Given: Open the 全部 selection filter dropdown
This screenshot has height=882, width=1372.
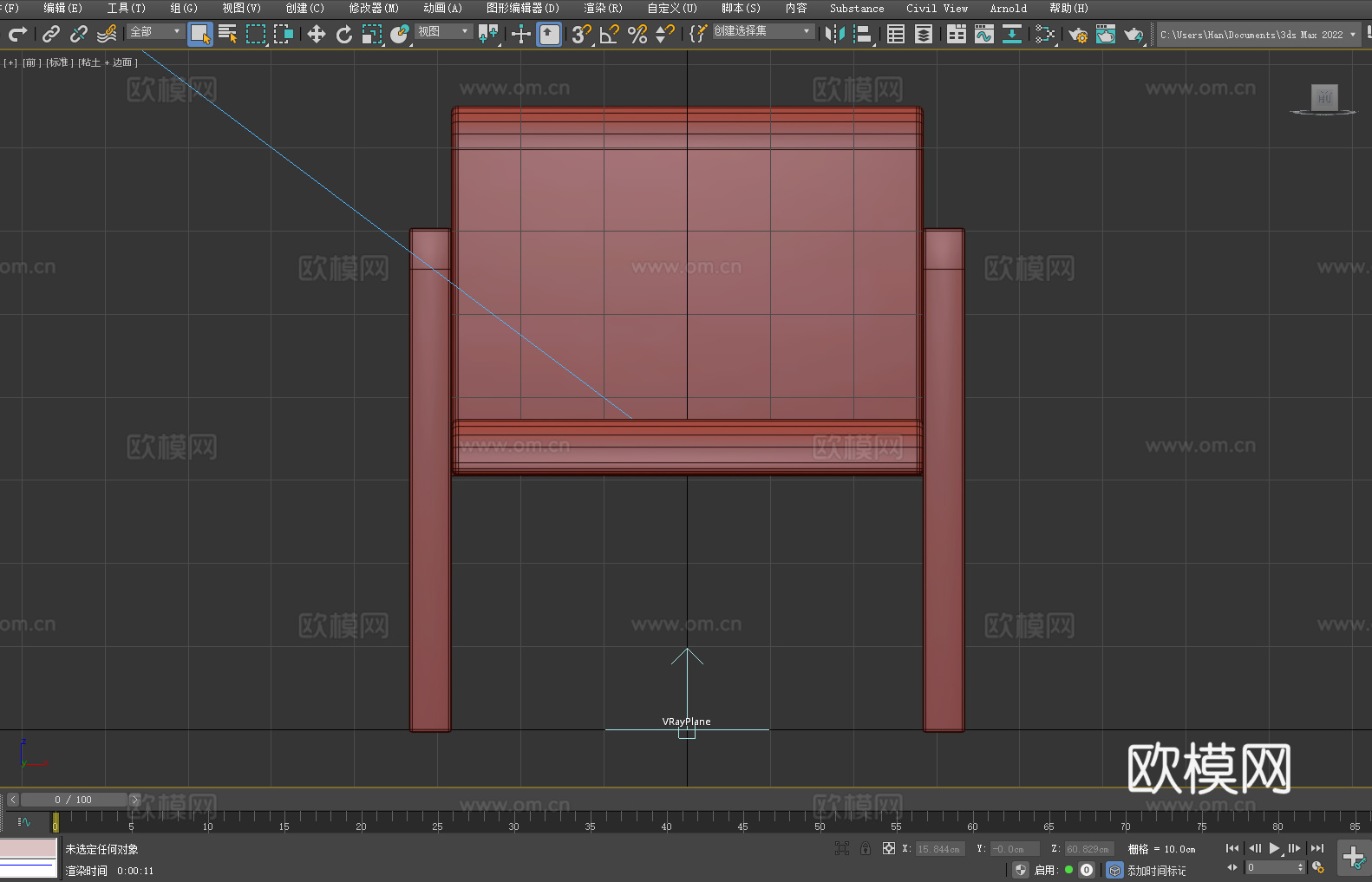Looking at the screenshot, I should (155, 31).
